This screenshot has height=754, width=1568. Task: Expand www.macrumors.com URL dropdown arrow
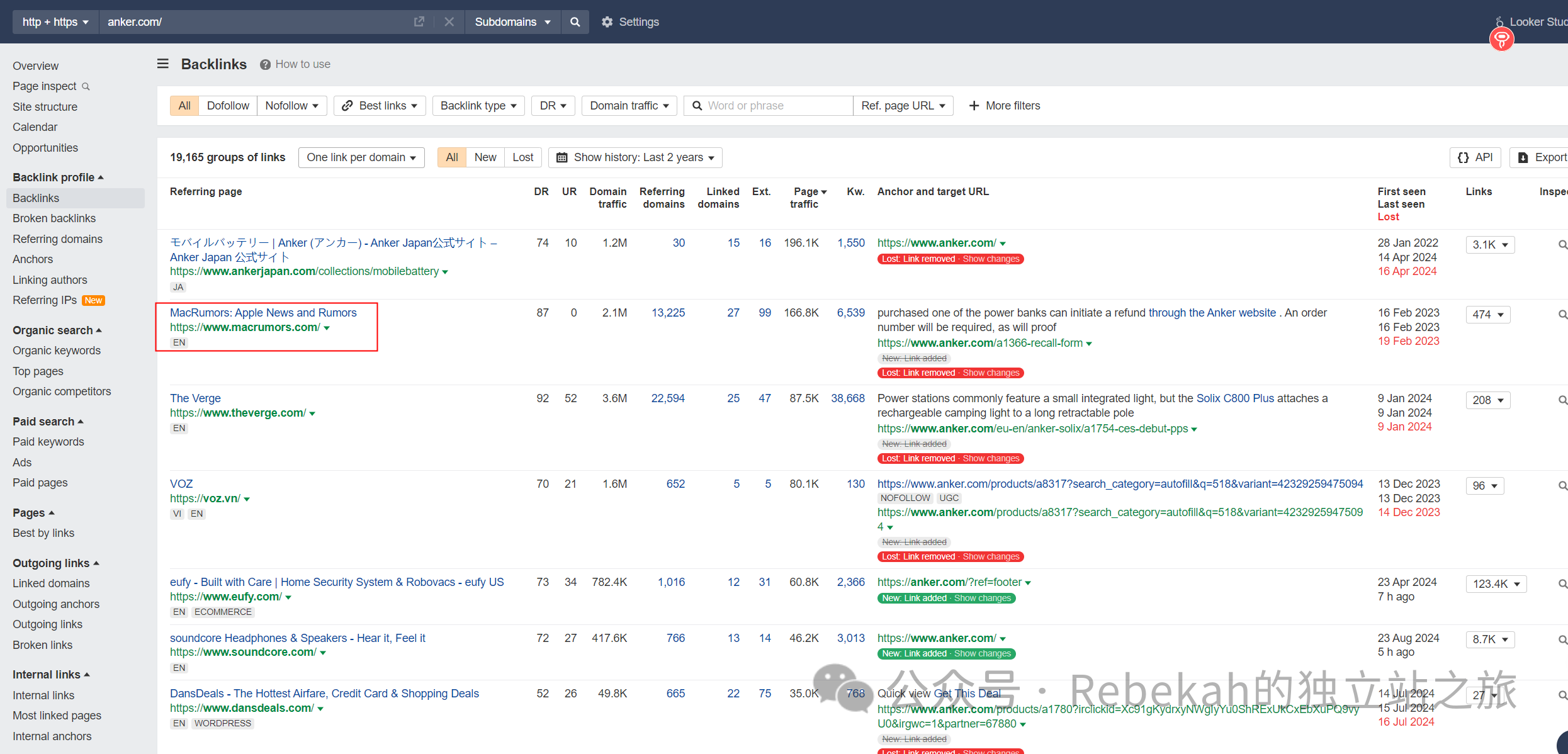(x=327, y=328)
